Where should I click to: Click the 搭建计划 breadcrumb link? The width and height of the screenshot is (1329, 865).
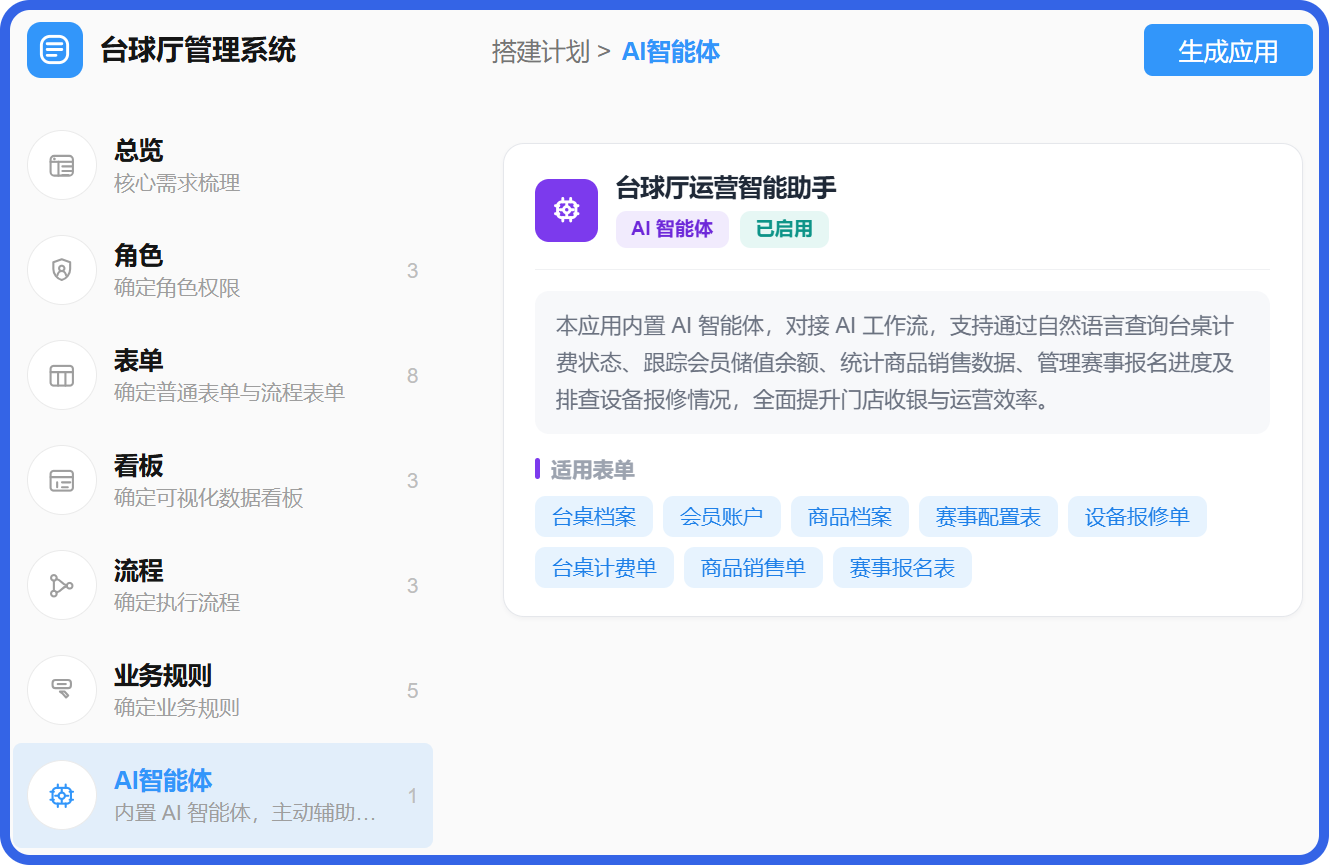[541, 51]
